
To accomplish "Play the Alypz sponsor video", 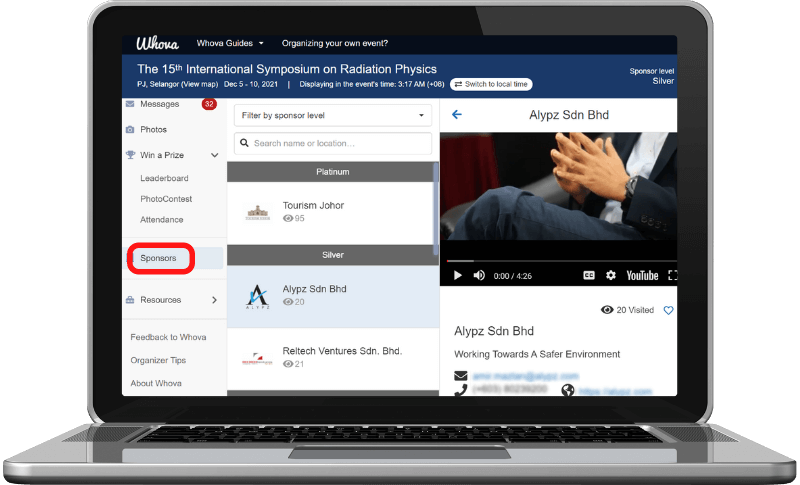I will click(x=458, y=275).
